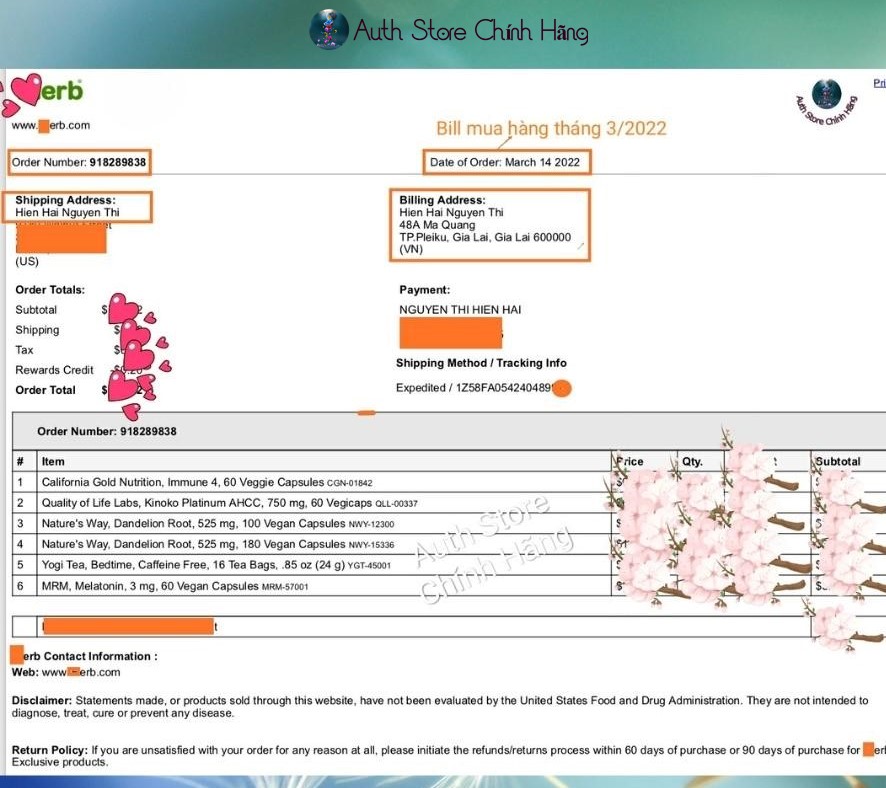Image resolution: width=886 pixels, height=788 pixels.
Task: Click the Tax label in Order Totals
Action: (24, 350)
